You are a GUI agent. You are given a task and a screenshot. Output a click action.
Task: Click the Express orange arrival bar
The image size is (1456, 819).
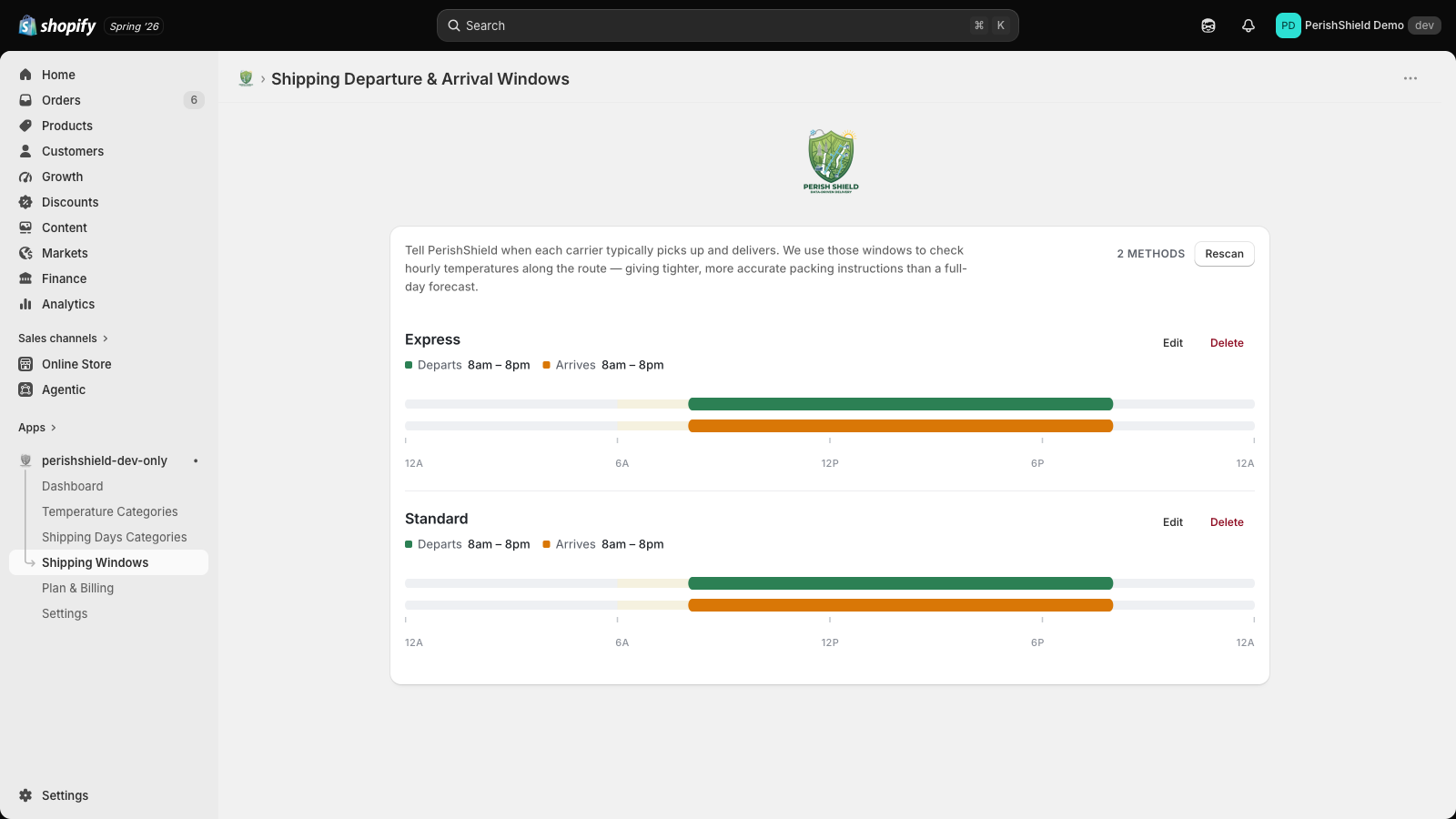(901, 426)
